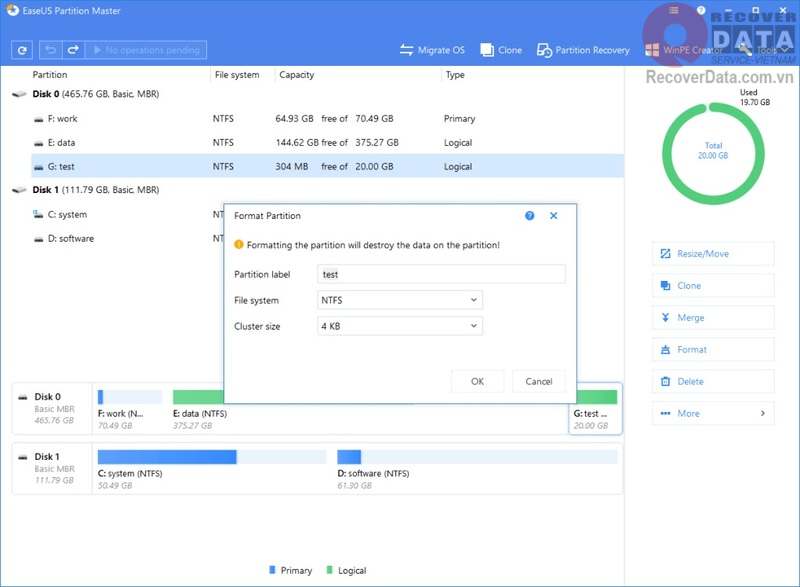Image resolution: width=800 pixels, height=587 pixels.
Task: Expand the More options chevron
Action: (x=762, y=413)
